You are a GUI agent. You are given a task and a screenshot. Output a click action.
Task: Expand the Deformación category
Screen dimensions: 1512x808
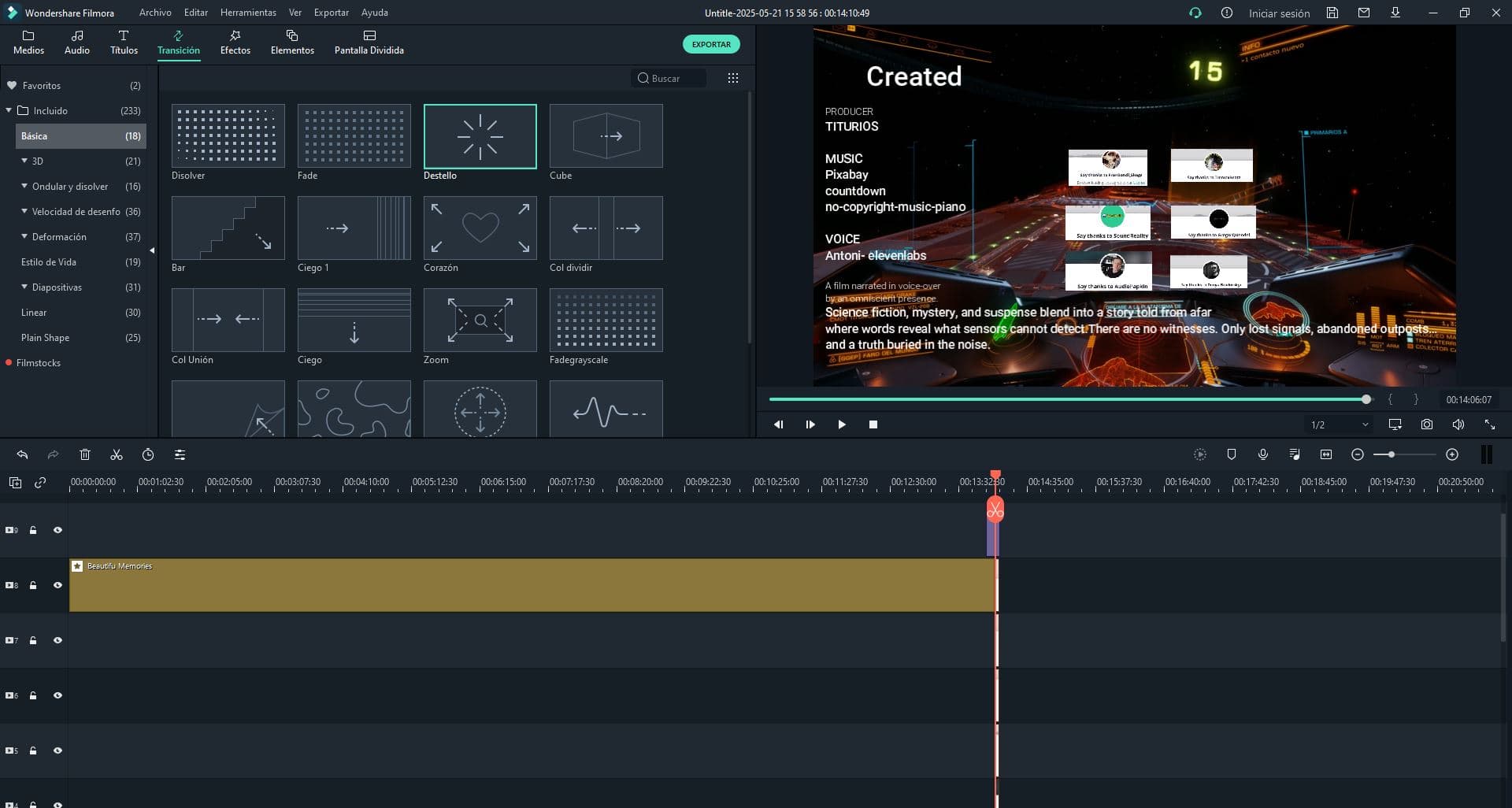24,236
